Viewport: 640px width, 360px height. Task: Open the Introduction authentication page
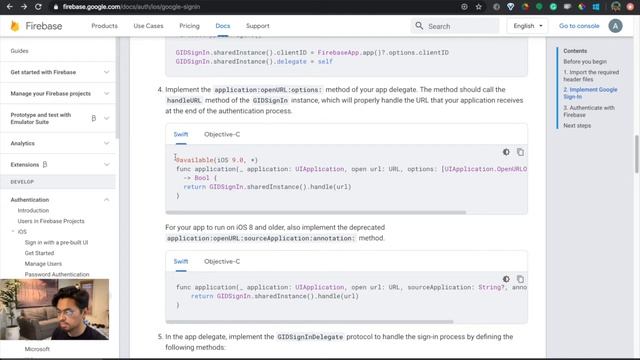(x=33, y=210)
